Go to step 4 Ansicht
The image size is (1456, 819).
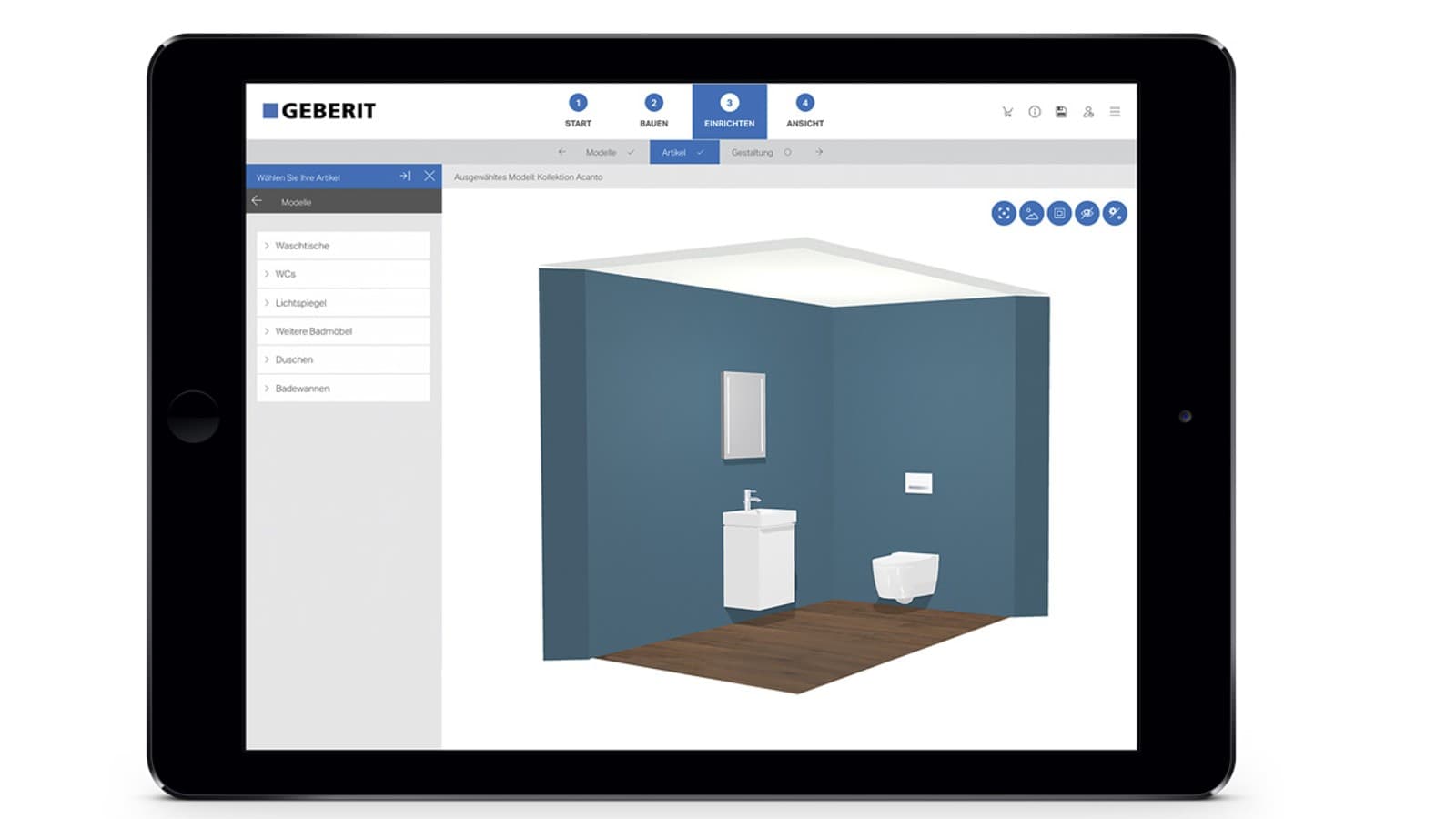[804, 111]
